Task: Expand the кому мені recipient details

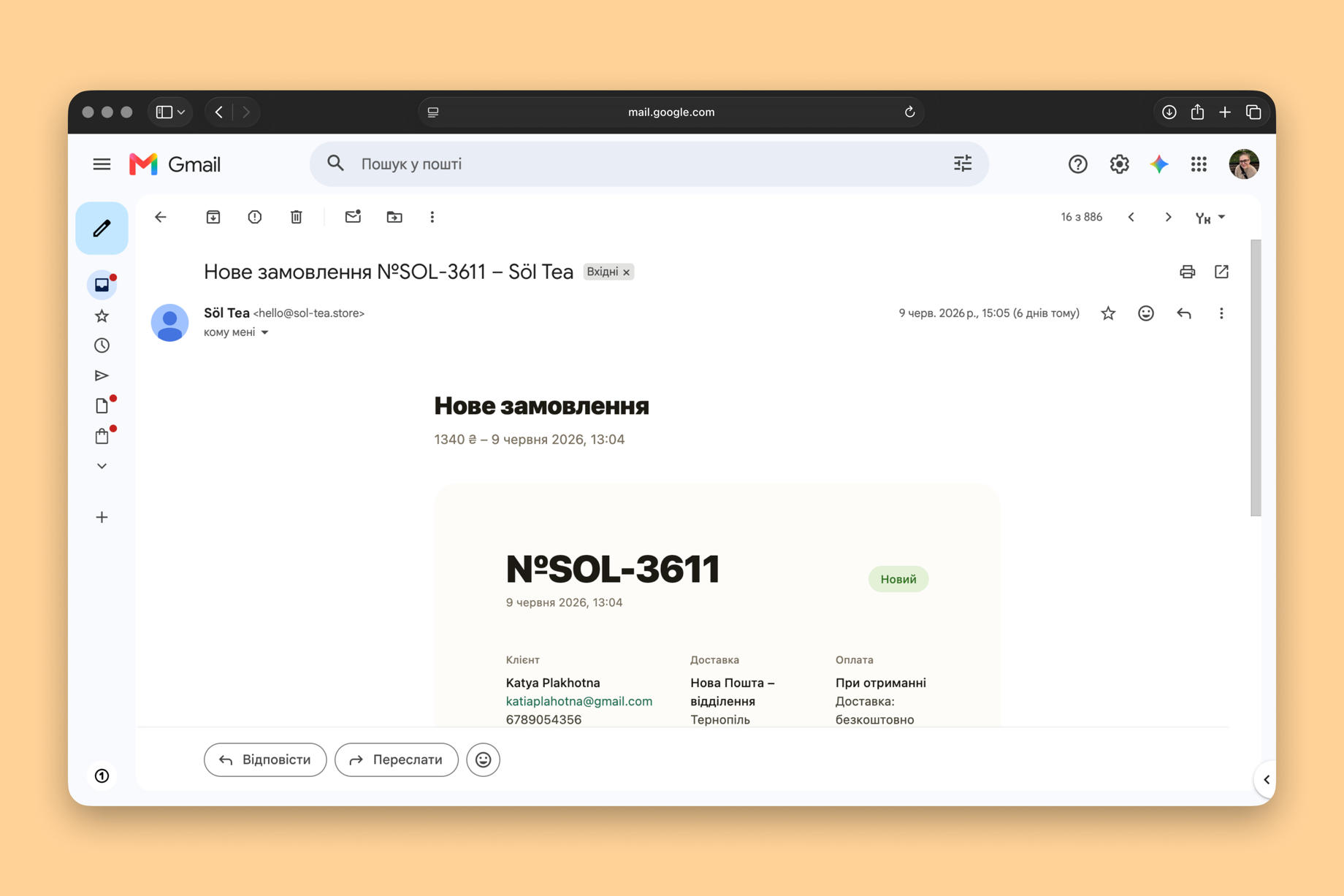Action: (x=265, y=332)
